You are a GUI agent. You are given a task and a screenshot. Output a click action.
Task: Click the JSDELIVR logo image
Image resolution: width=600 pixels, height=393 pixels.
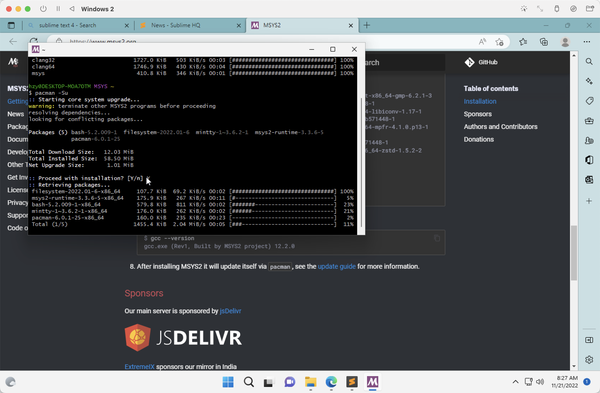pyautogui.click(x=183, y=338)
